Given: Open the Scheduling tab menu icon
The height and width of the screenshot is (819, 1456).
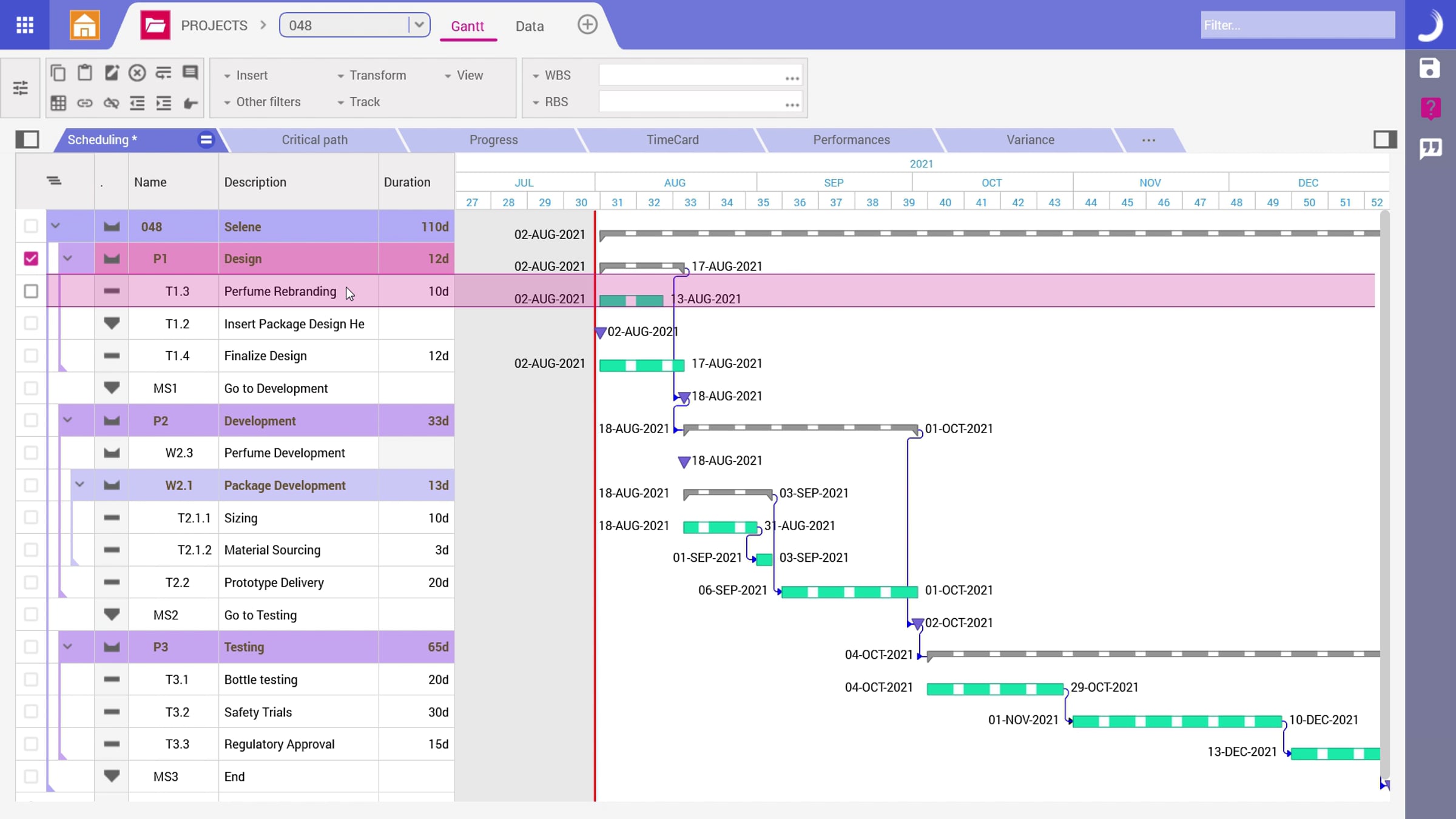Looking at the screenshot, I should (x=206, y=140).
